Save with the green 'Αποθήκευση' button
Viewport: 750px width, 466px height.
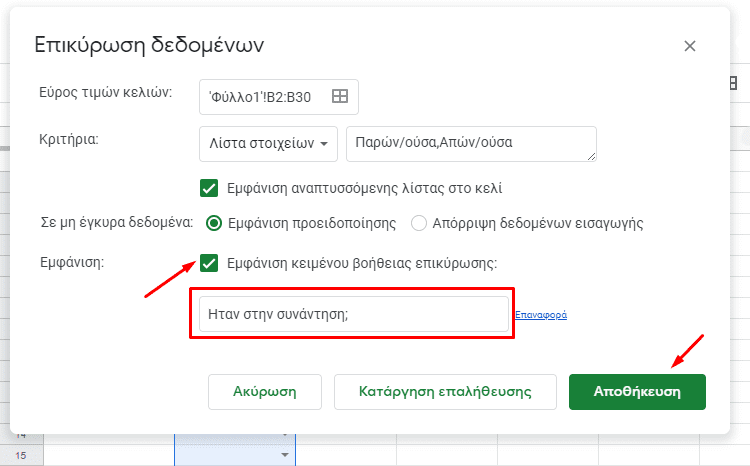pyautogui.click(x=637, y=392)
